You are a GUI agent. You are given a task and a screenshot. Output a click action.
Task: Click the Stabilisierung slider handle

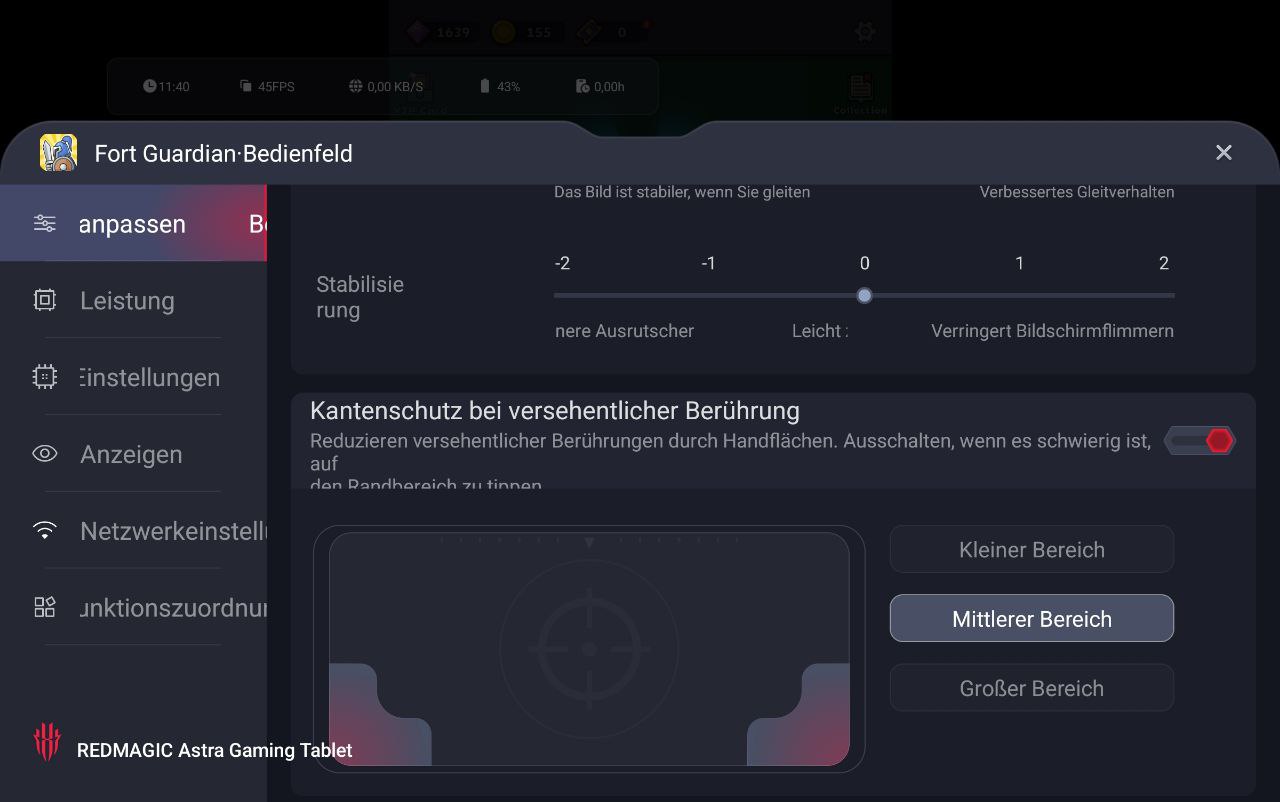pos(865,296)
